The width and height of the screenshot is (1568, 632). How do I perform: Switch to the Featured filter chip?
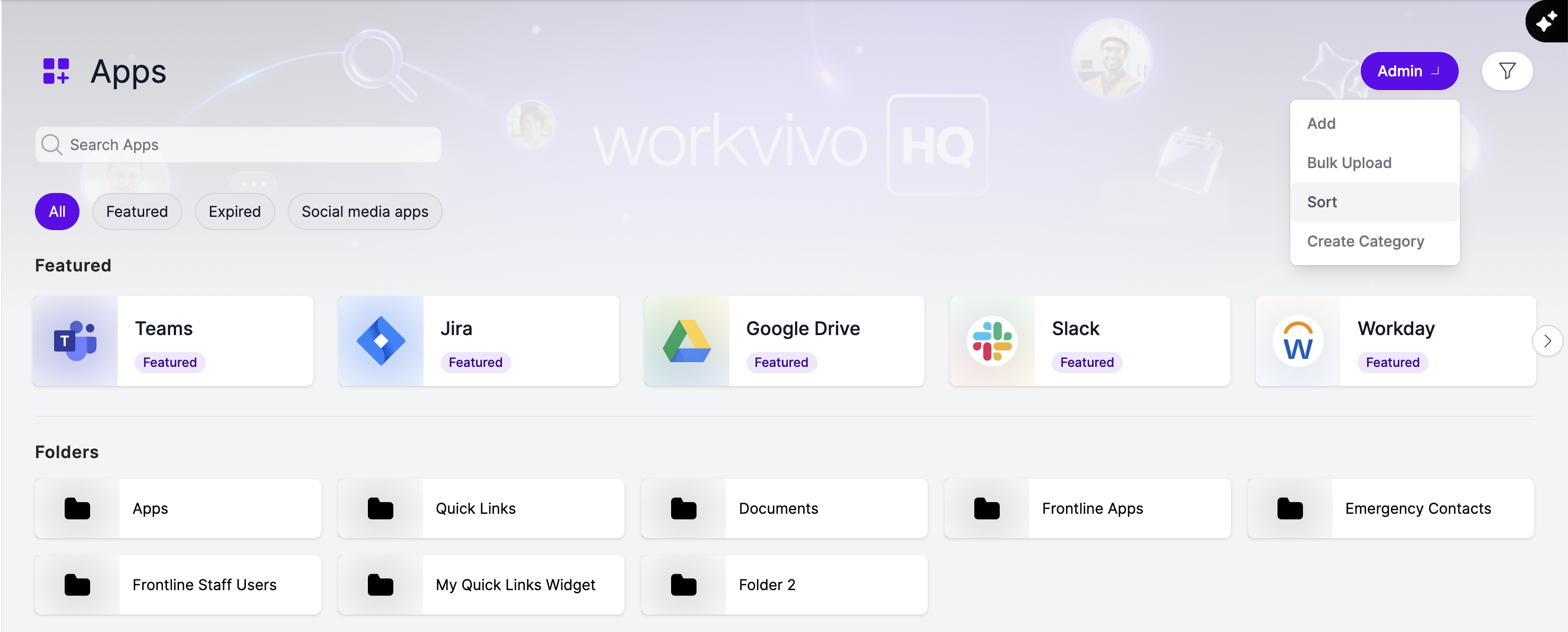137,211
